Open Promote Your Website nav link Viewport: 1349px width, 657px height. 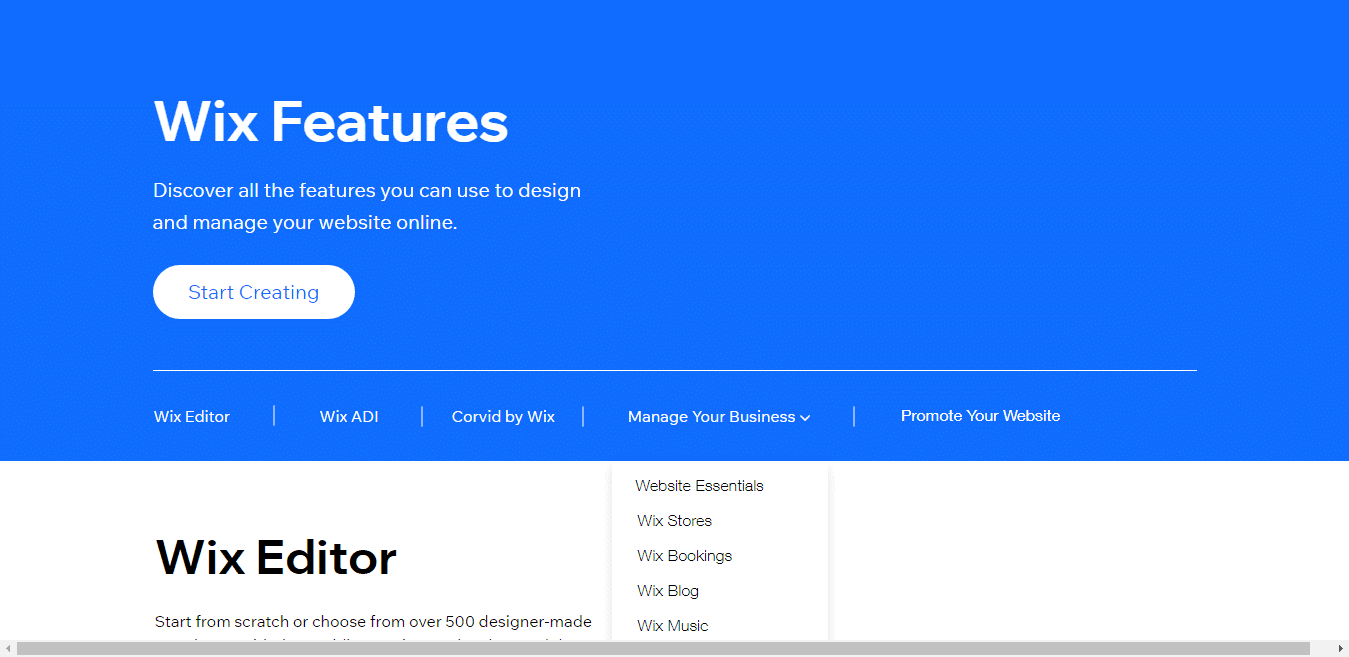click(980, 416)
